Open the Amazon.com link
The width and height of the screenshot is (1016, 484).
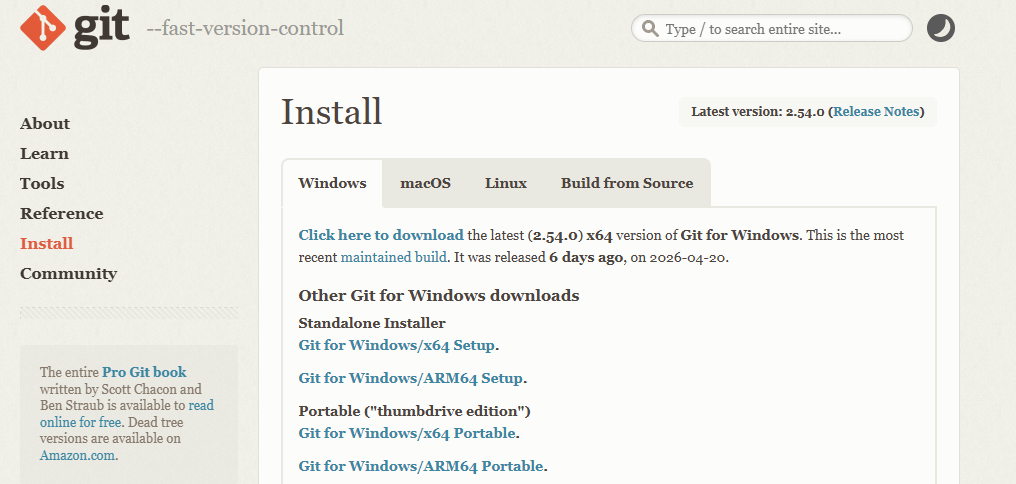[x=78, y=455]
